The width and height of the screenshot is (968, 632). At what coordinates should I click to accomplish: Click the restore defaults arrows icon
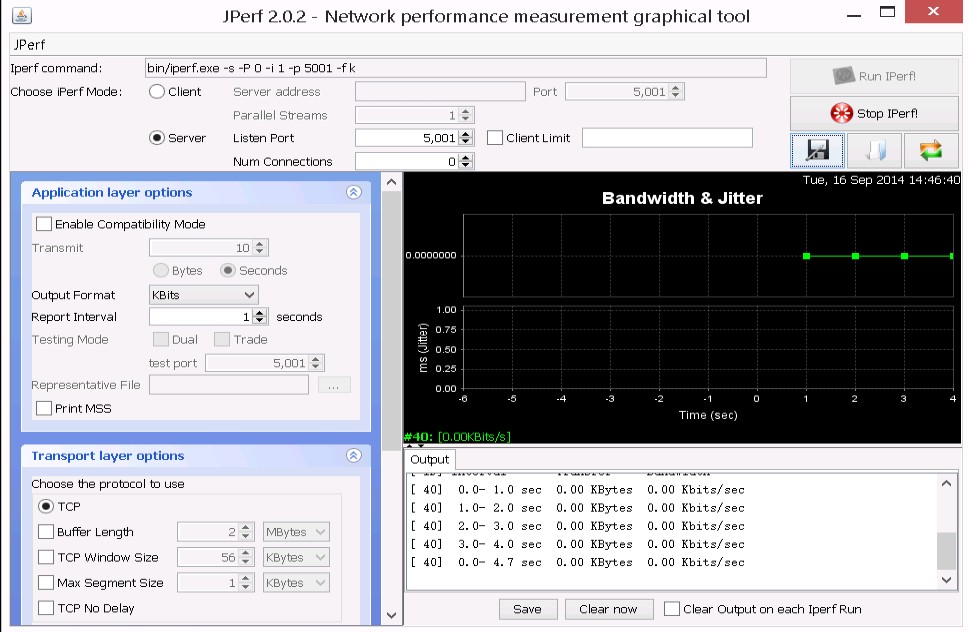(x=931, y=151)
